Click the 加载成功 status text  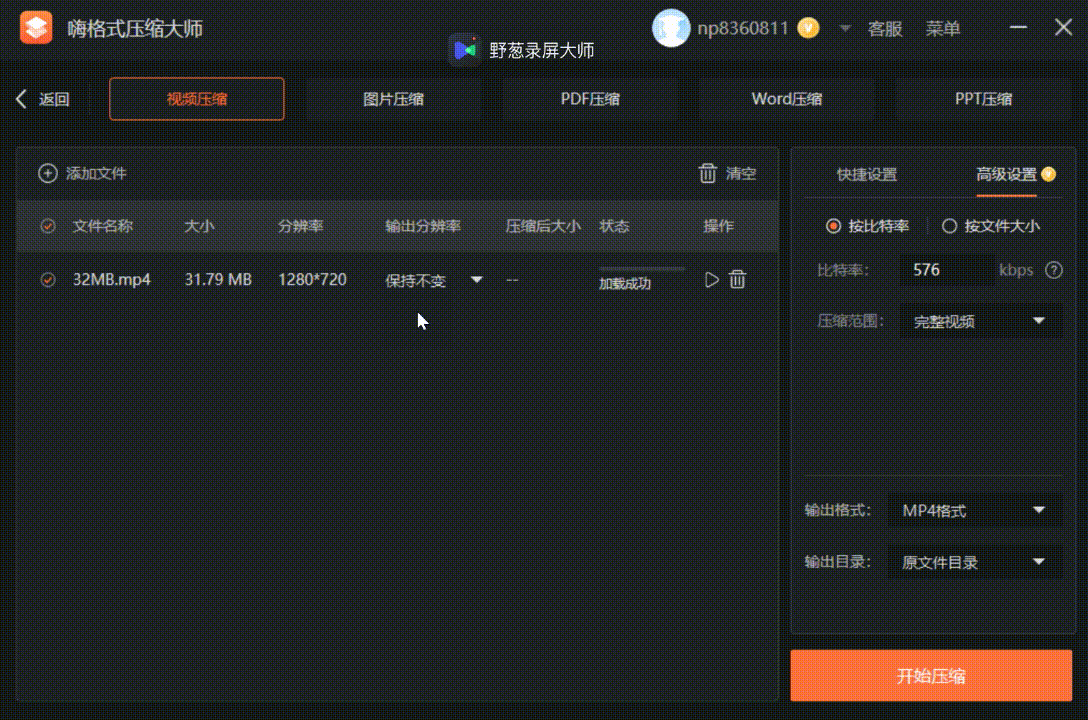(x=625, y=284)
